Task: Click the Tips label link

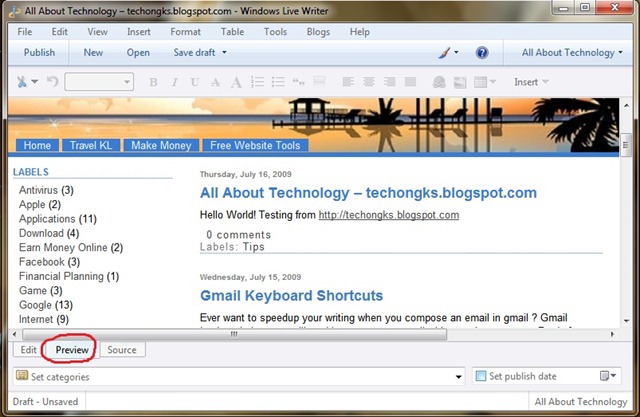Action: pos(253,247)
